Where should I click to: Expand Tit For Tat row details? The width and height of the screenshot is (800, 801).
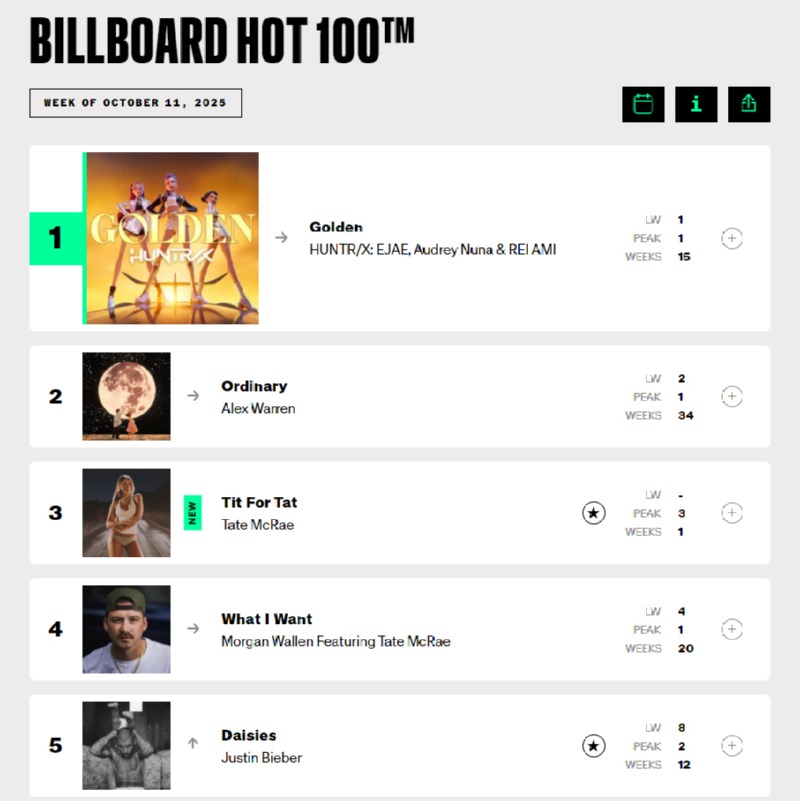coord(732,513)
